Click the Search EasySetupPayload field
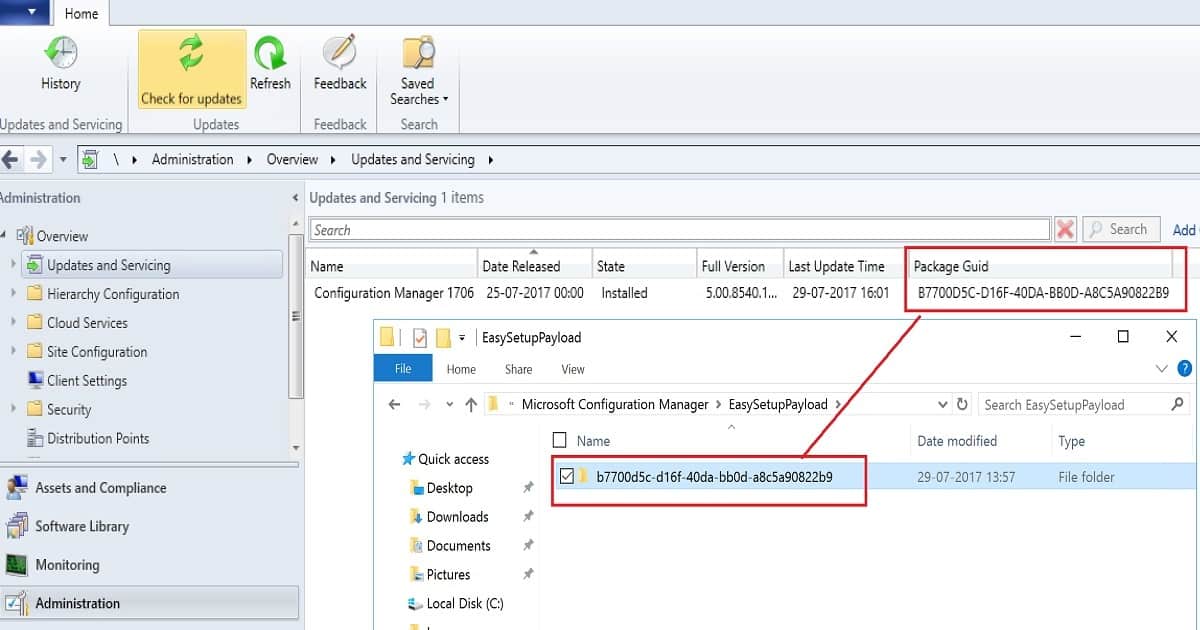The height and width of the screenshot is (630, 1200). point(1083,405)
